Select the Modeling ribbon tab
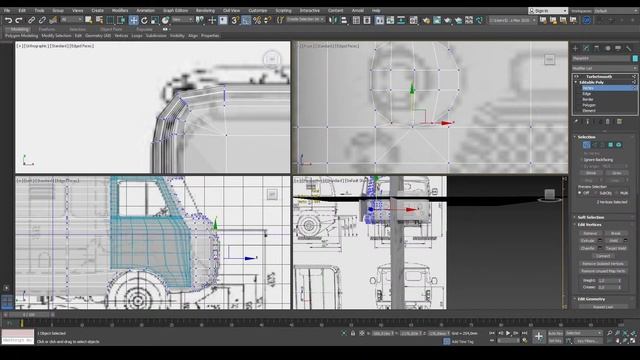This screenshot has width=640, height=360. 19,29
